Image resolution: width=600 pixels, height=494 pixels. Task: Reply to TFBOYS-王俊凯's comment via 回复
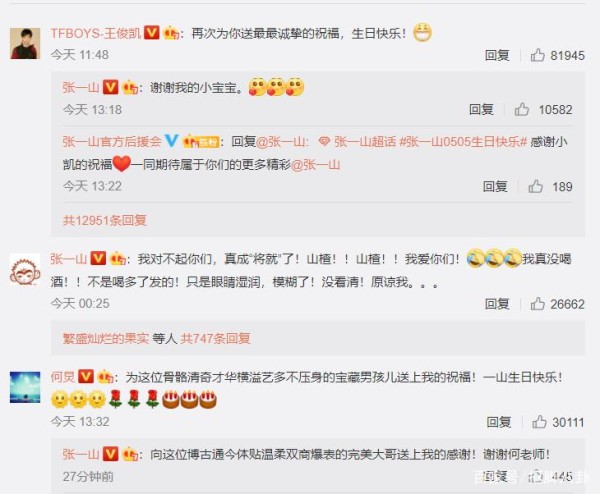[497, 55]
